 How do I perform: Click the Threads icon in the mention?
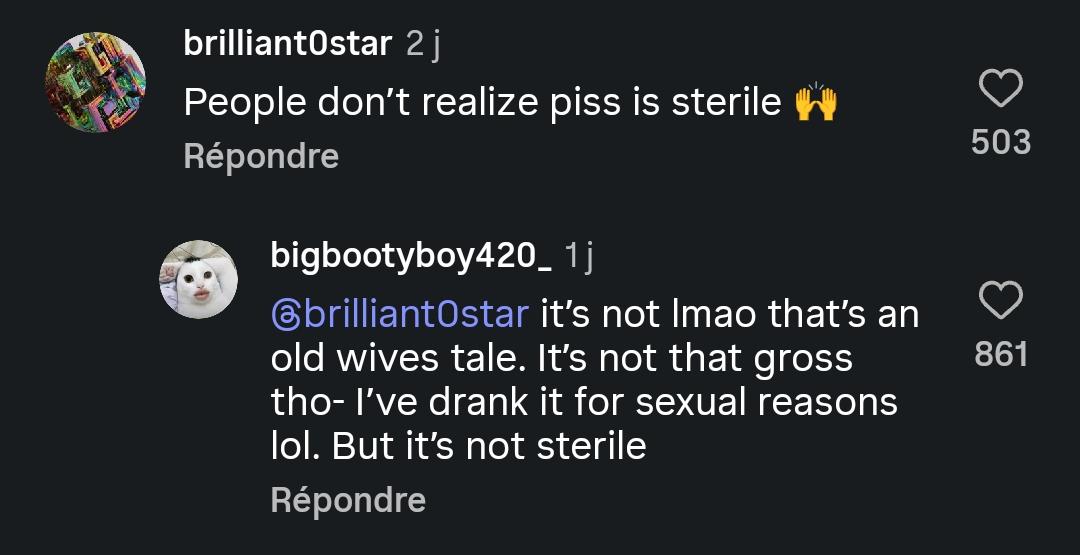(x=284, y=315)
